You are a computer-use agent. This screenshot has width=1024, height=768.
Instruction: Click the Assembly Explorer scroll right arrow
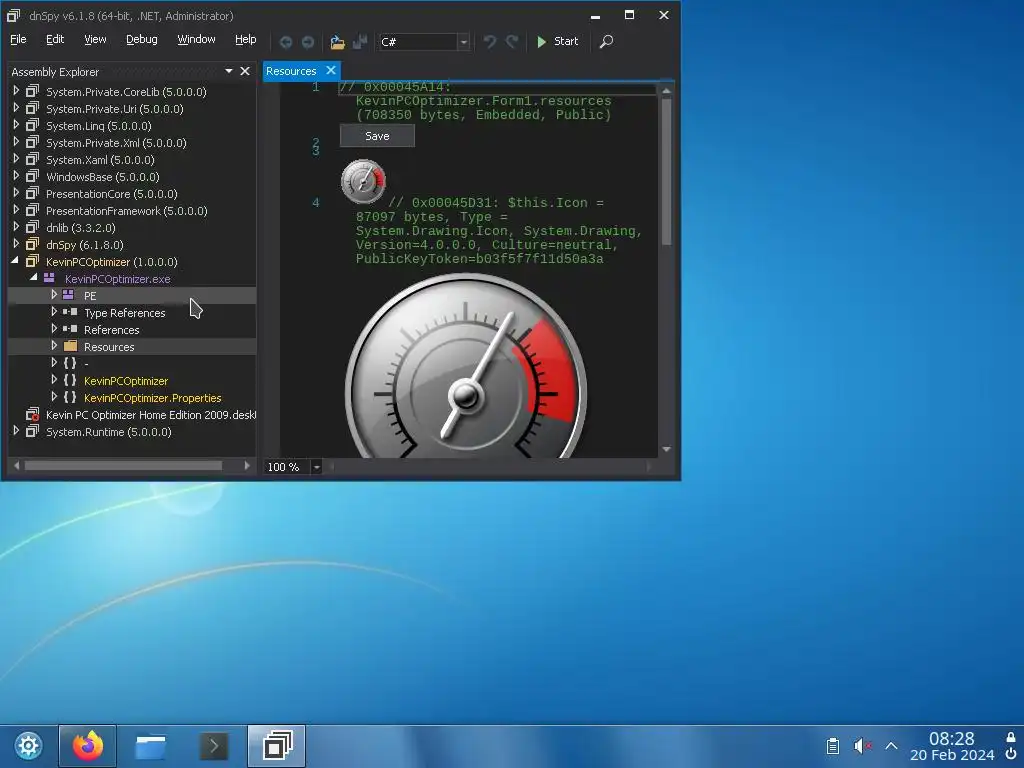[247, 466]
